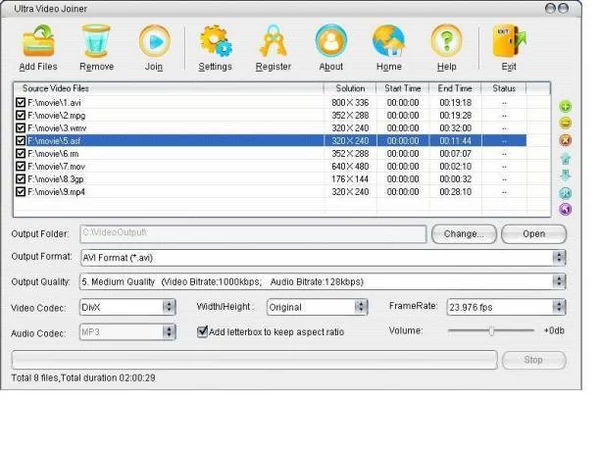600x450 pixels.
Task: Go to Home globe icon
Action: [389, 41]
